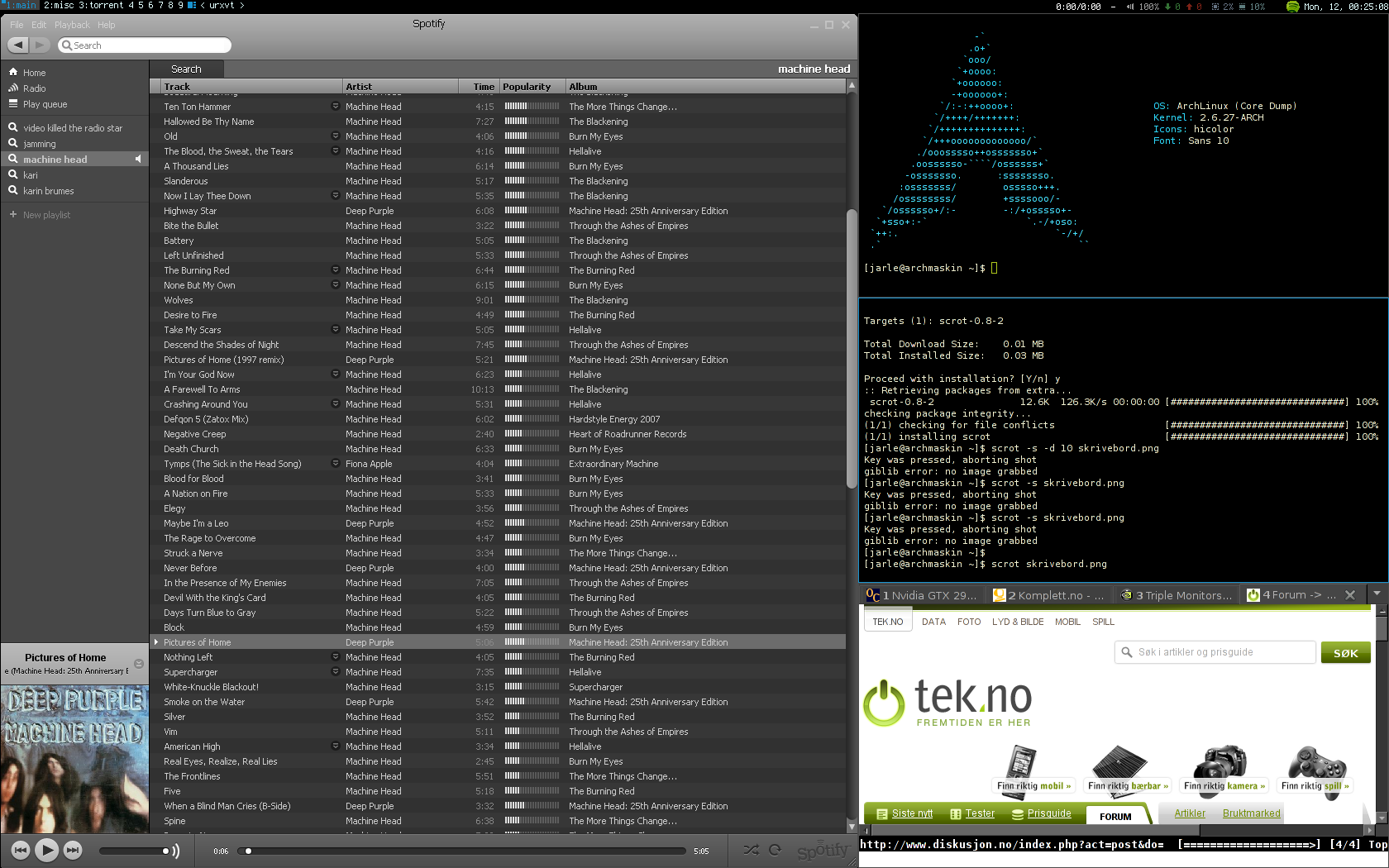Screen dimensions: 1389x868
Task: Open dropdown arrow on 'Supercharger' track row
Action: 335,671
